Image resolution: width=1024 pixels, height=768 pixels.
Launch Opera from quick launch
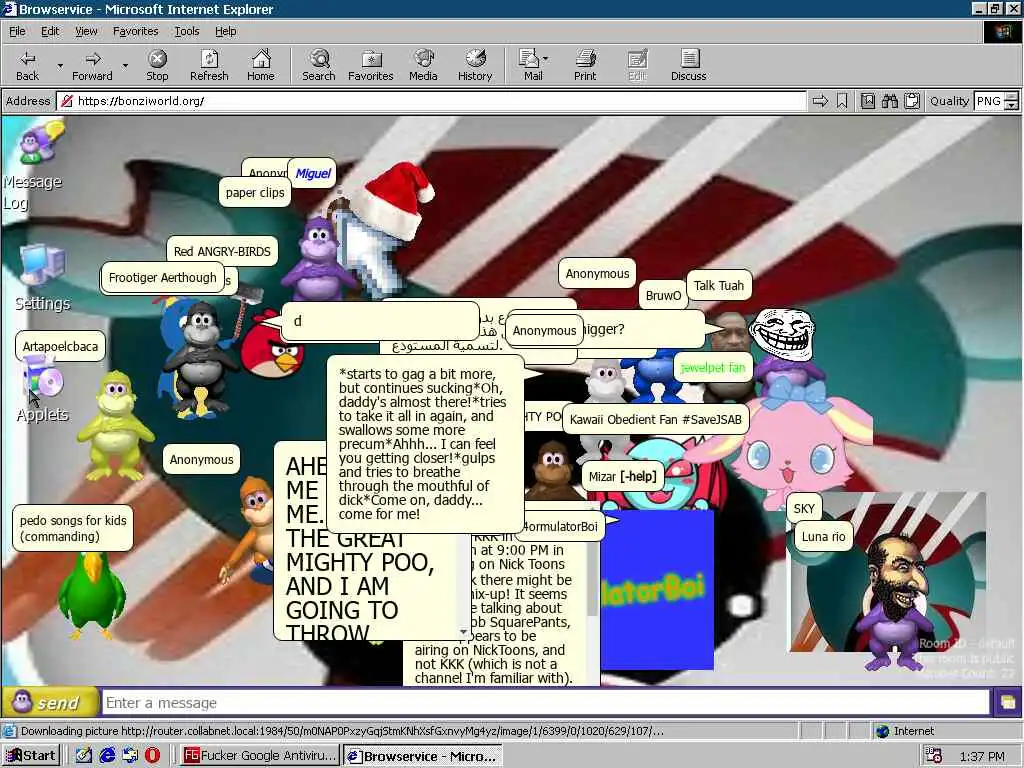152,756
